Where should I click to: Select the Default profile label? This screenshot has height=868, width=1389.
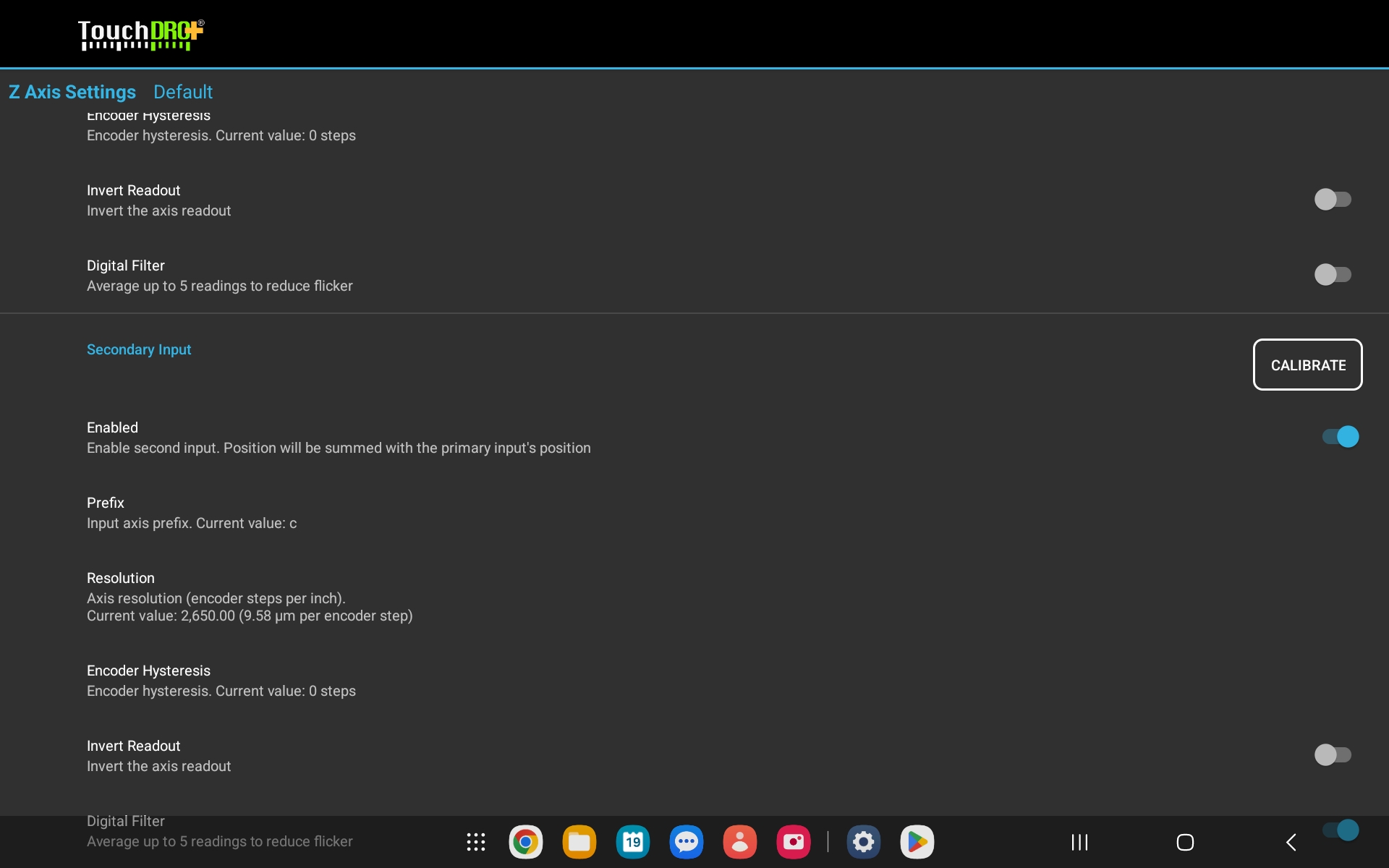tap(183, 91)
